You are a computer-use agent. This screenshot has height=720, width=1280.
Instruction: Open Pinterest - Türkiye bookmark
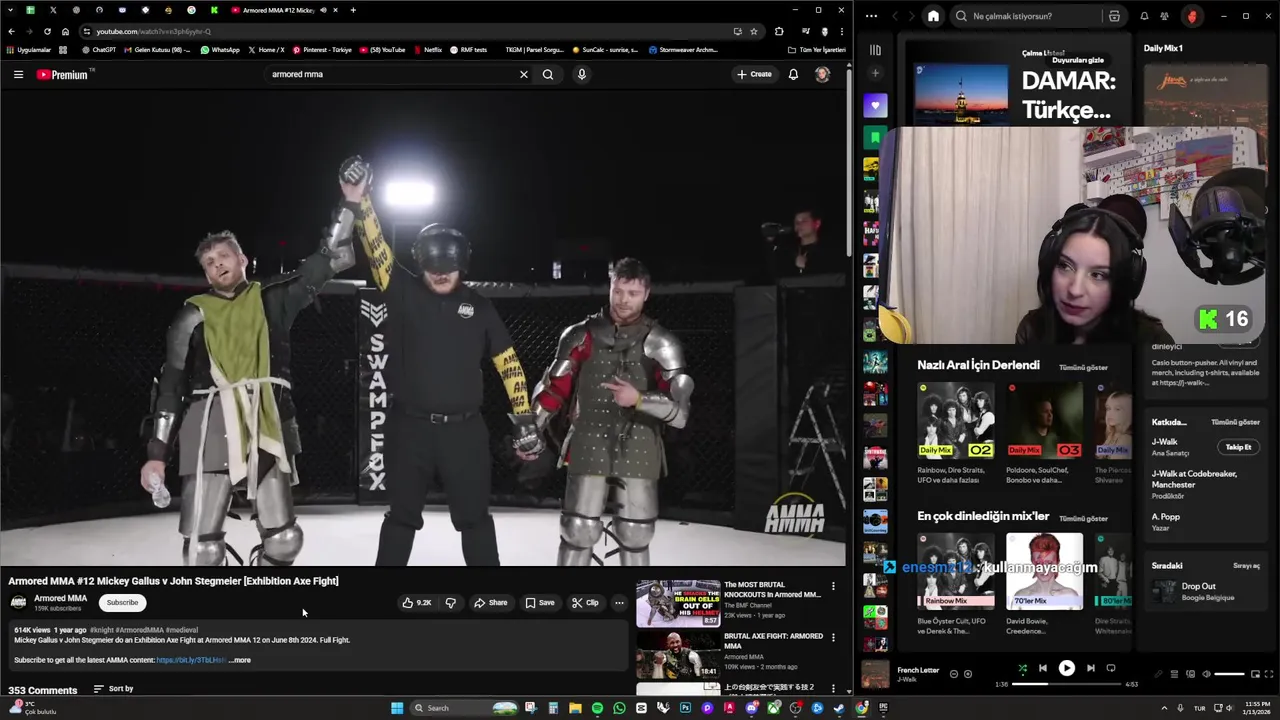322,49
